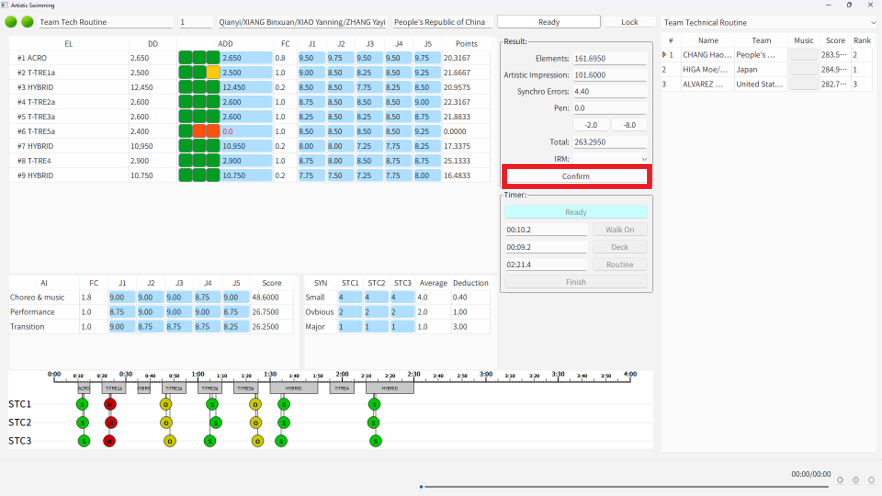882x496 pixels.
Task: Click the STC1 value 4 in Small row
Action: [349, 297]
